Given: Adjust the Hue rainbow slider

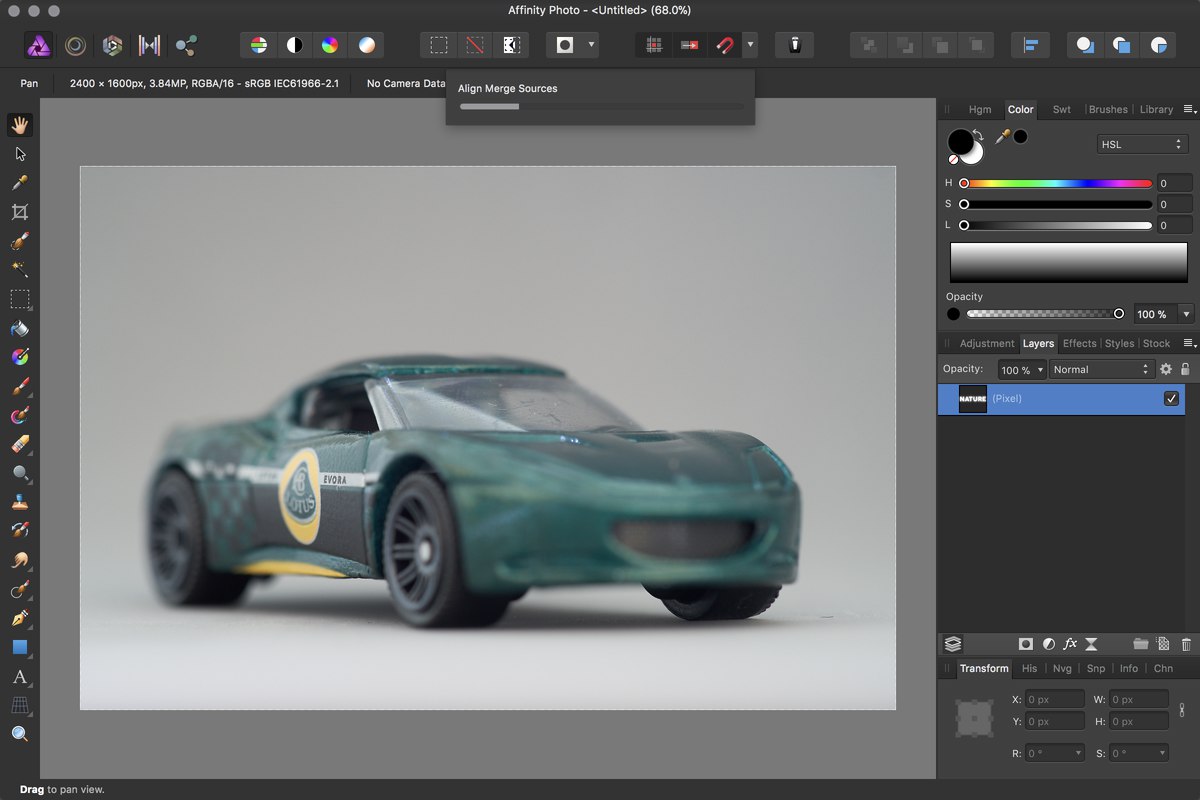Looking at the screenshot, I should click(x=1057, y=184).
